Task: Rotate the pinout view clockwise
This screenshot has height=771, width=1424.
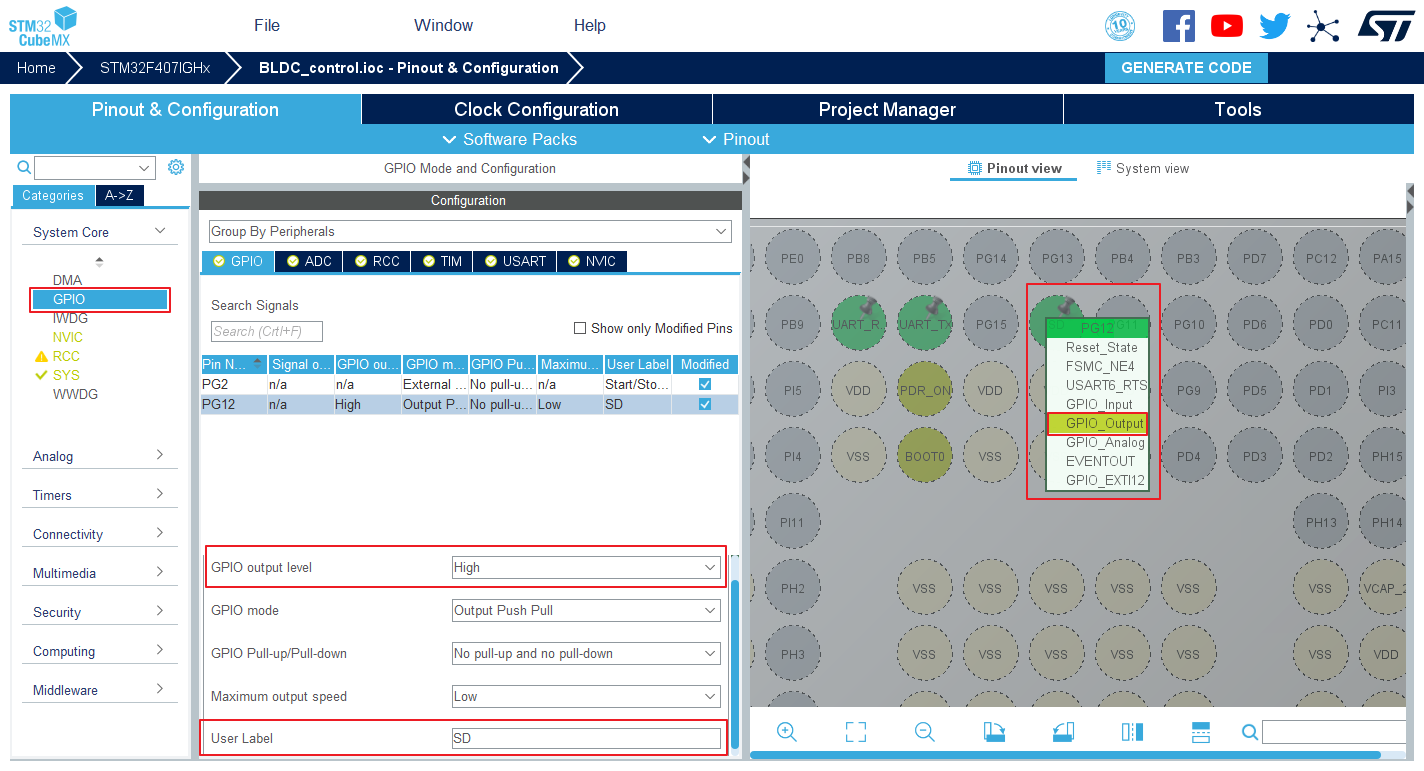Action: pos(994,732)
